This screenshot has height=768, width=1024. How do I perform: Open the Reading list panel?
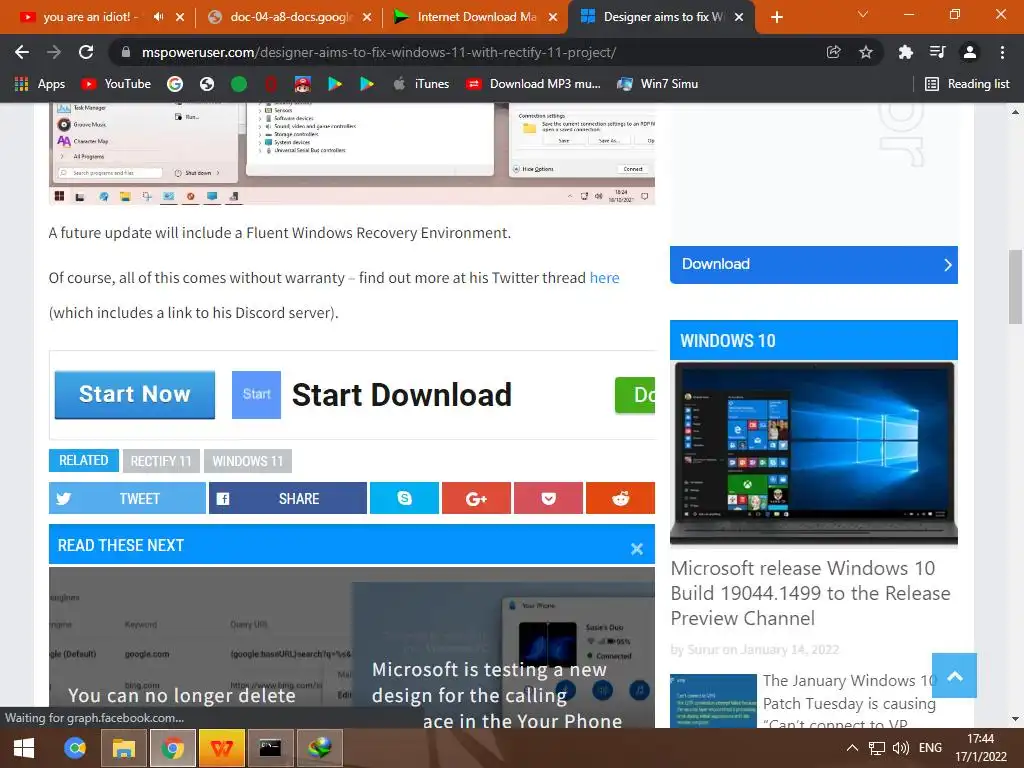coord(967,84)
